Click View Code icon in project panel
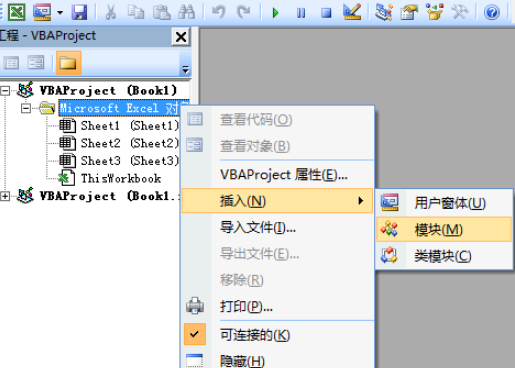This screenshot has height=368, width=515. [x=11, y=63]
